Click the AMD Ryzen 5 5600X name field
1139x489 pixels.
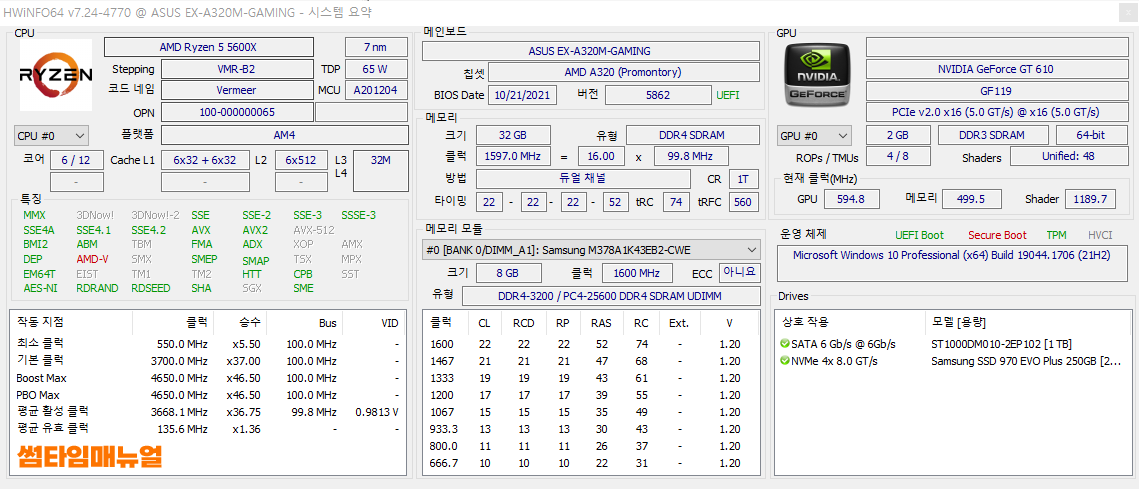point(208,47)
